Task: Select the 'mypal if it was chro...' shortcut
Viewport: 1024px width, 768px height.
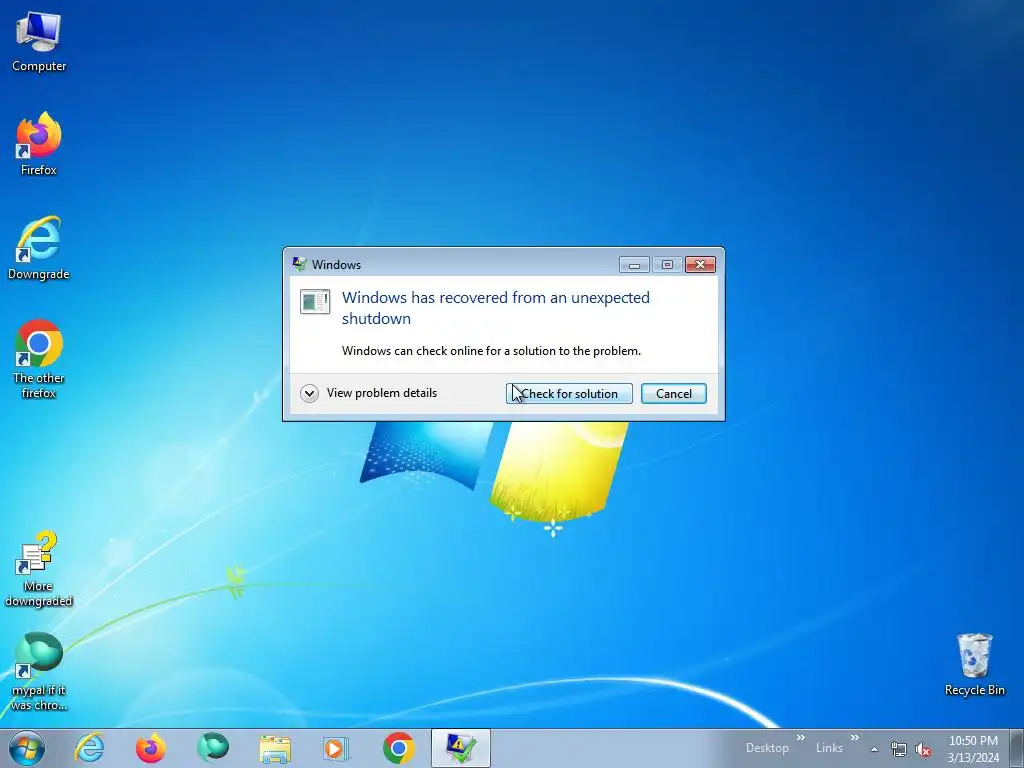Action: (x=39, y=671)
